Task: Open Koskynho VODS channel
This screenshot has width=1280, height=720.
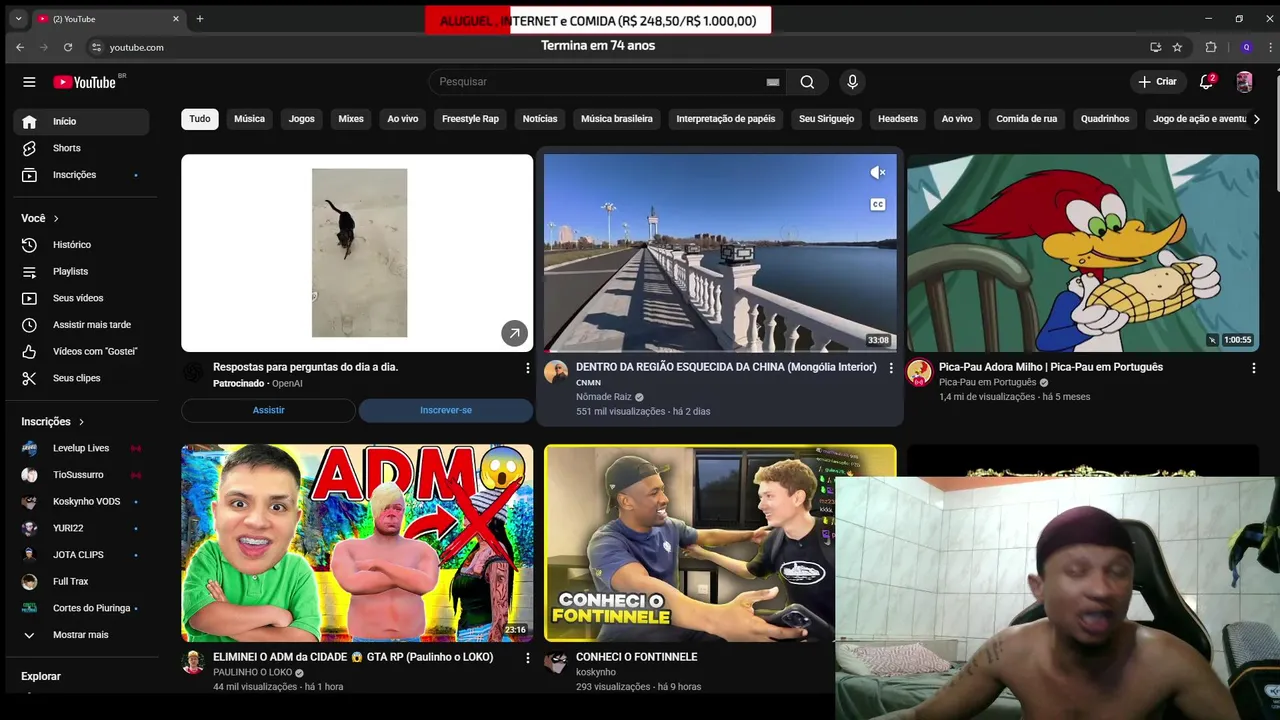Action: coord(81,501)
